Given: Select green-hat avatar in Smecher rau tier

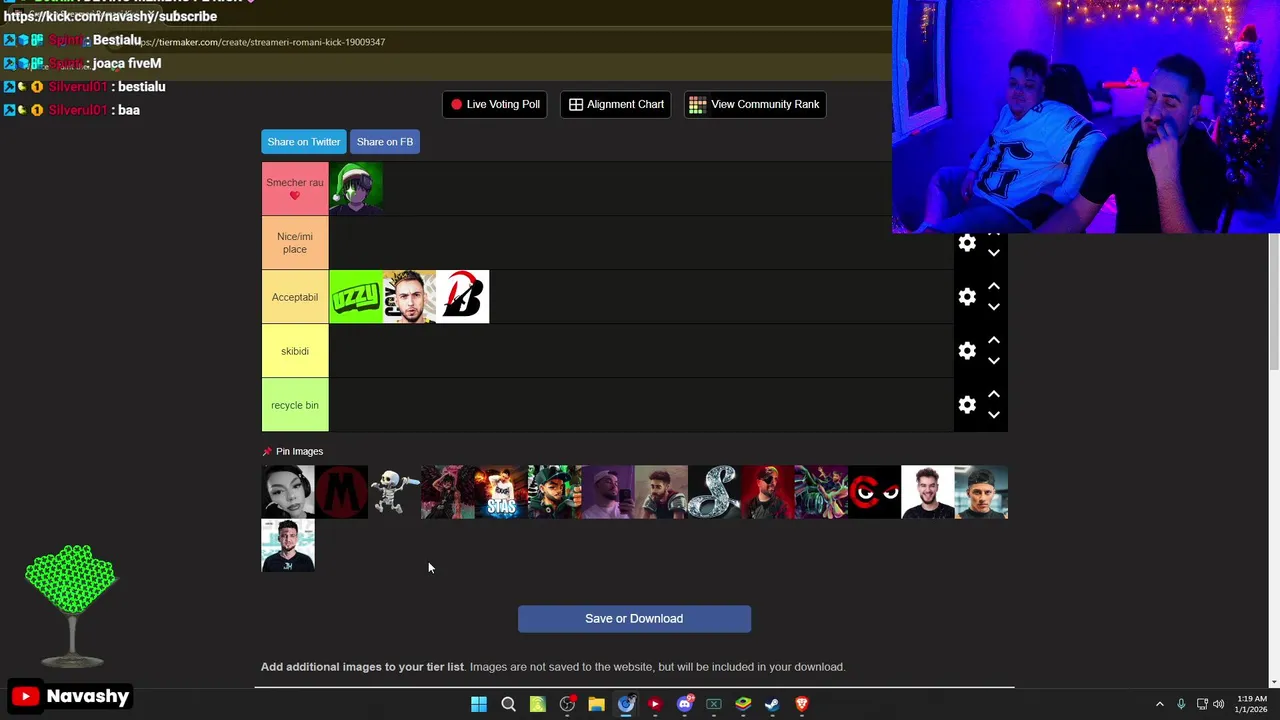Looking at the screenshot, I should 356,189.
